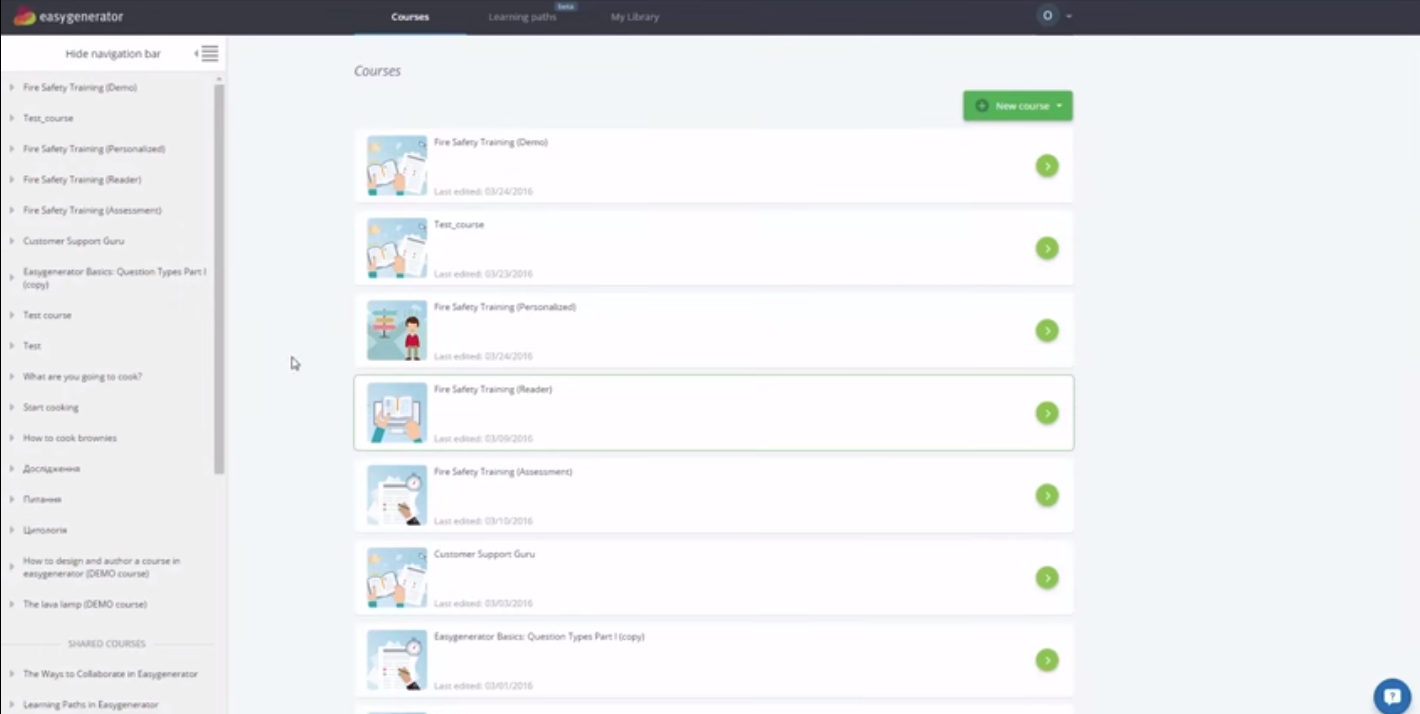Open the New course dropdown arrow
The image size is (1420, 714).
click(x=1059, y=106)
